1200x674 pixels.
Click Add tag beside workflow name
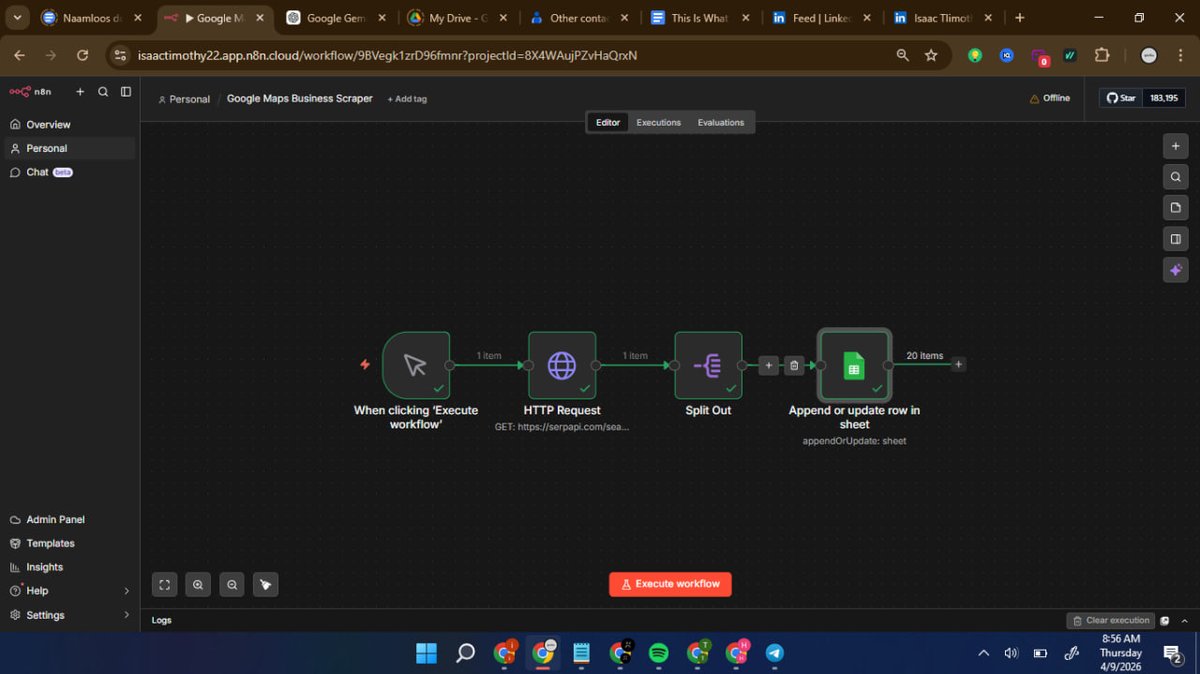[407, 99]
